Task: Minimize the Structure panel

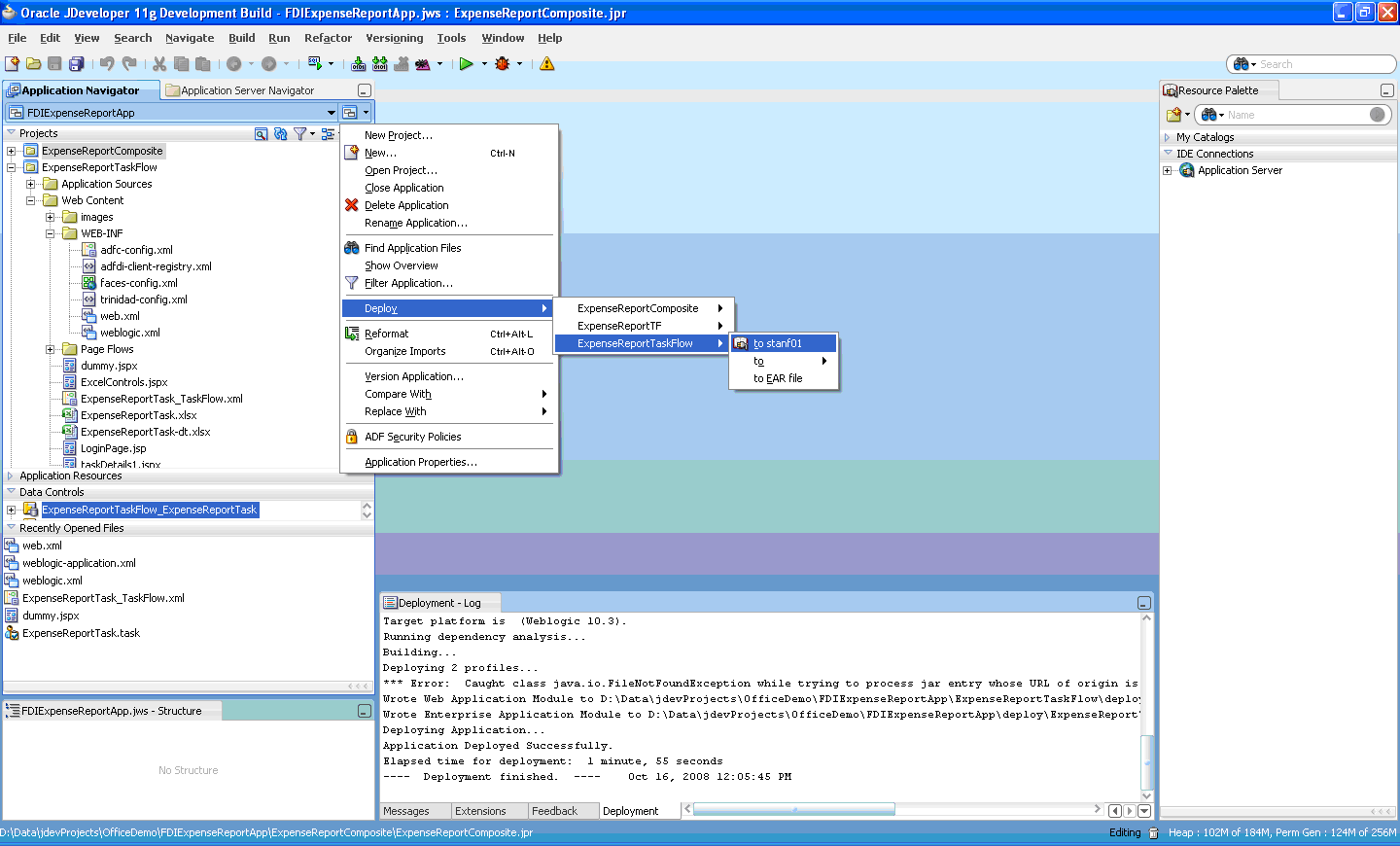Action: click(365, 711)
